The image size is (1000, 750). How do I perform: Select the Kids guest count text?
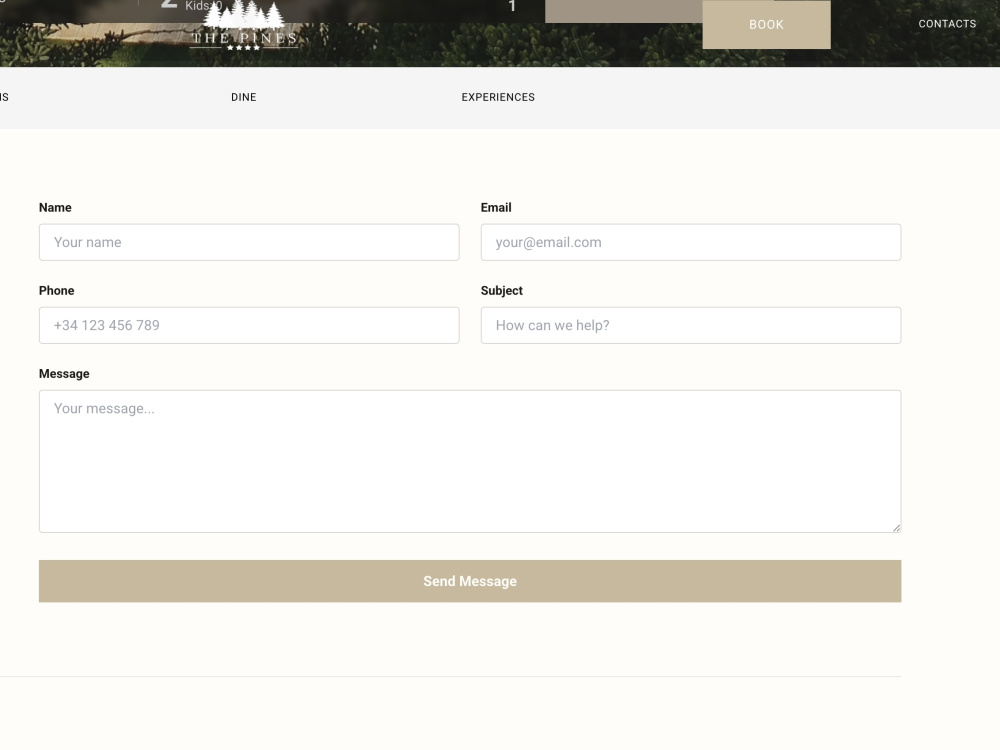203,6
